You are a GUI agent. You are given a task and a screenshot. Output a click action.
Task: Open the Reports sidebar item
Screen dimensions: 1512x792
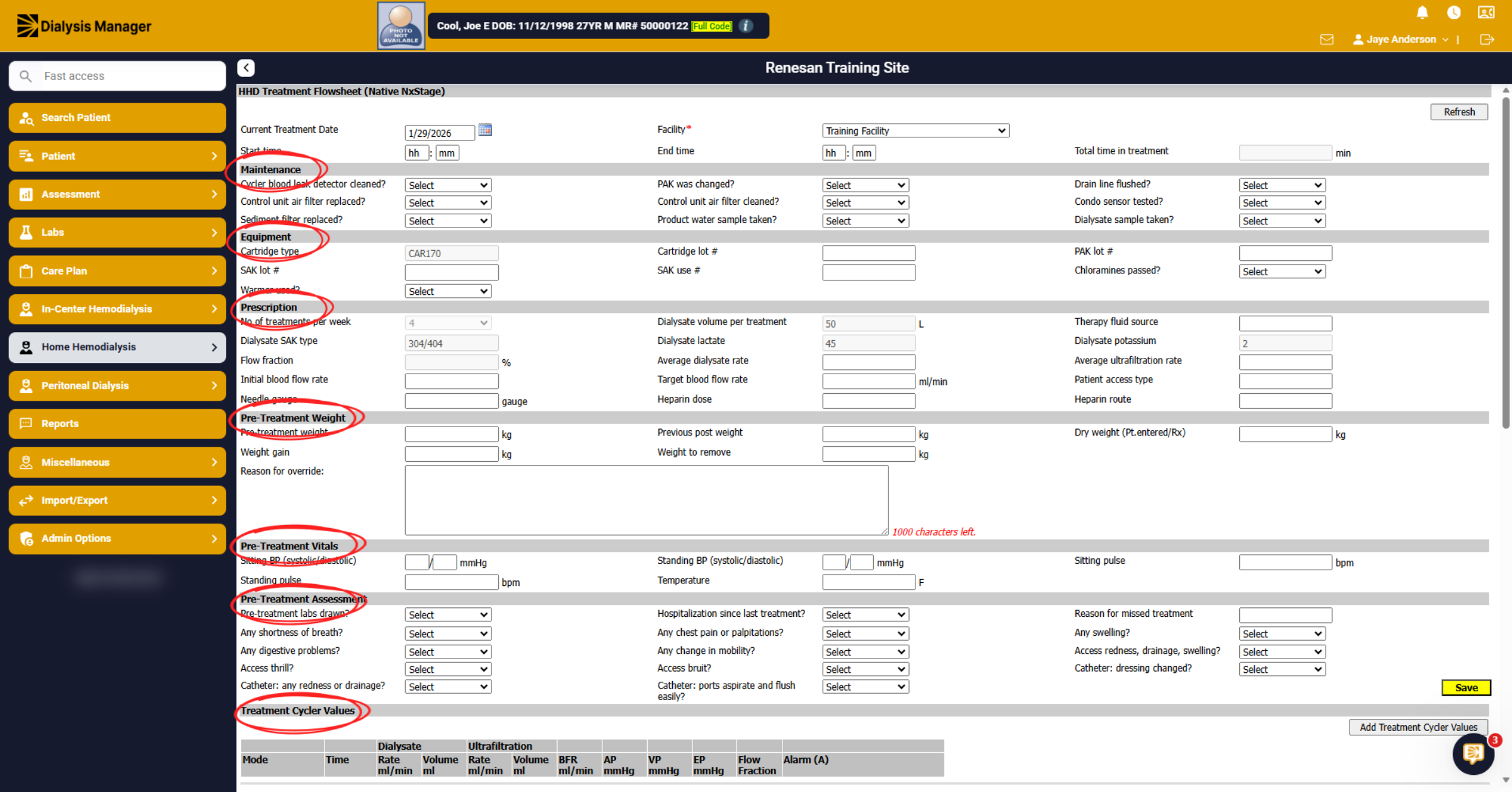(117, 423)
